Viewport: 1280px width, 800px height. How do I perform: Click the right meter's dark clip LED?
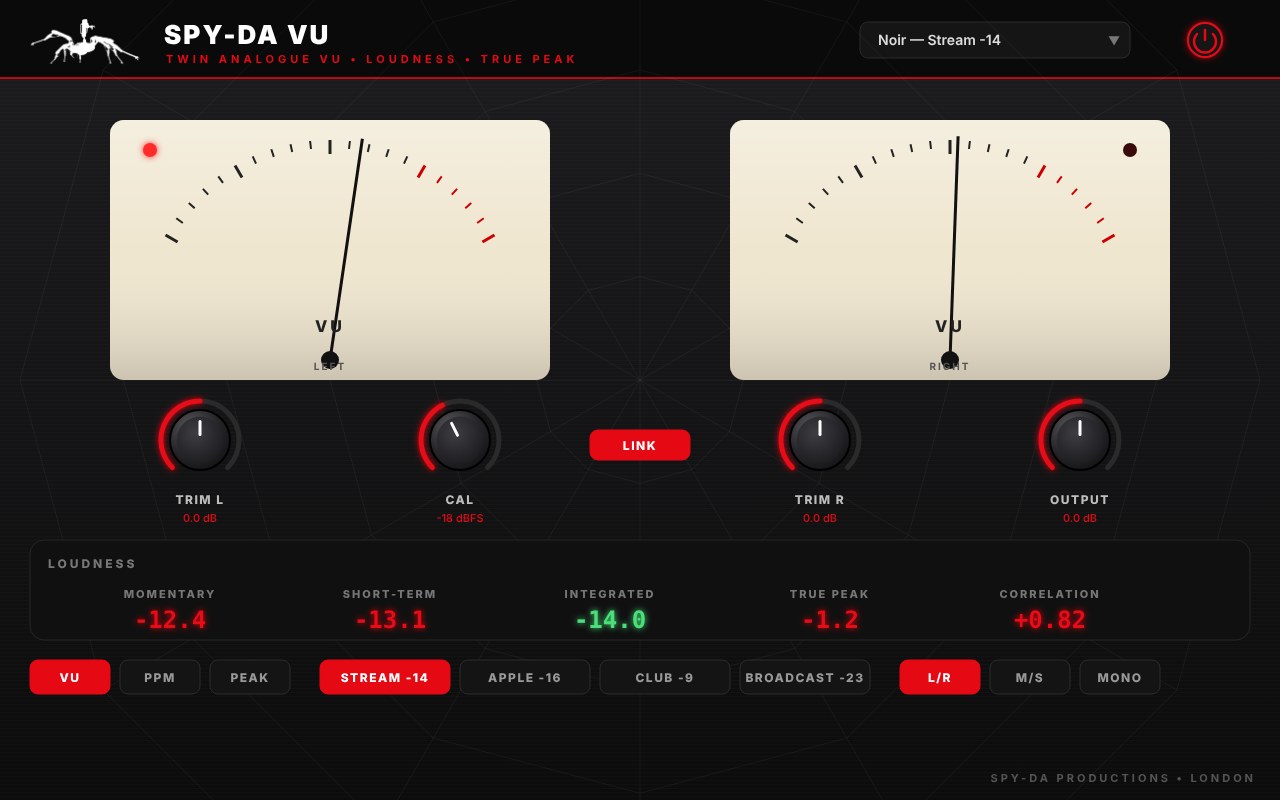[1130, 150]
